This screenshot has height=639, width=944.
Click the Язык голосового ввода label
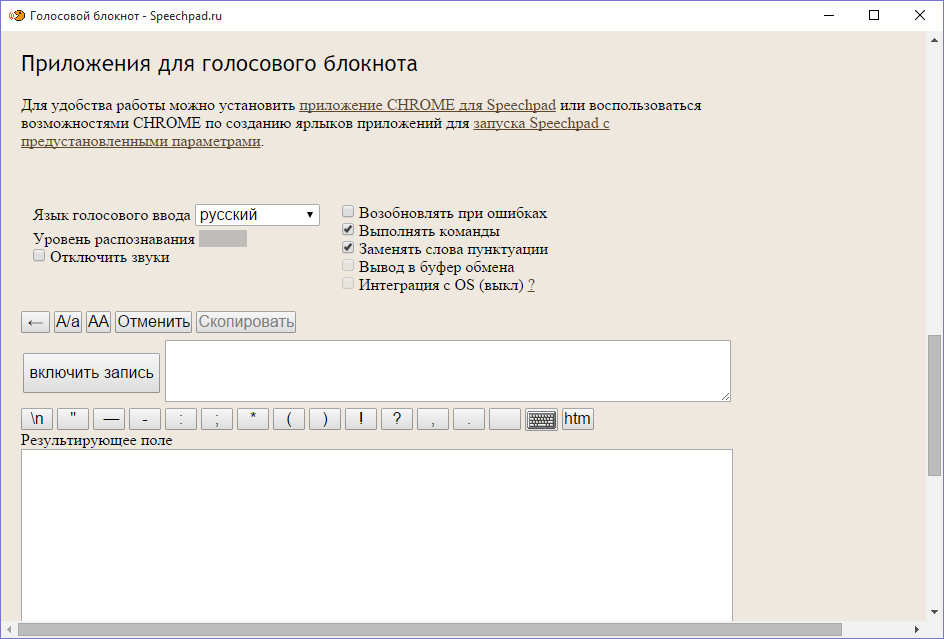(111, 216)
